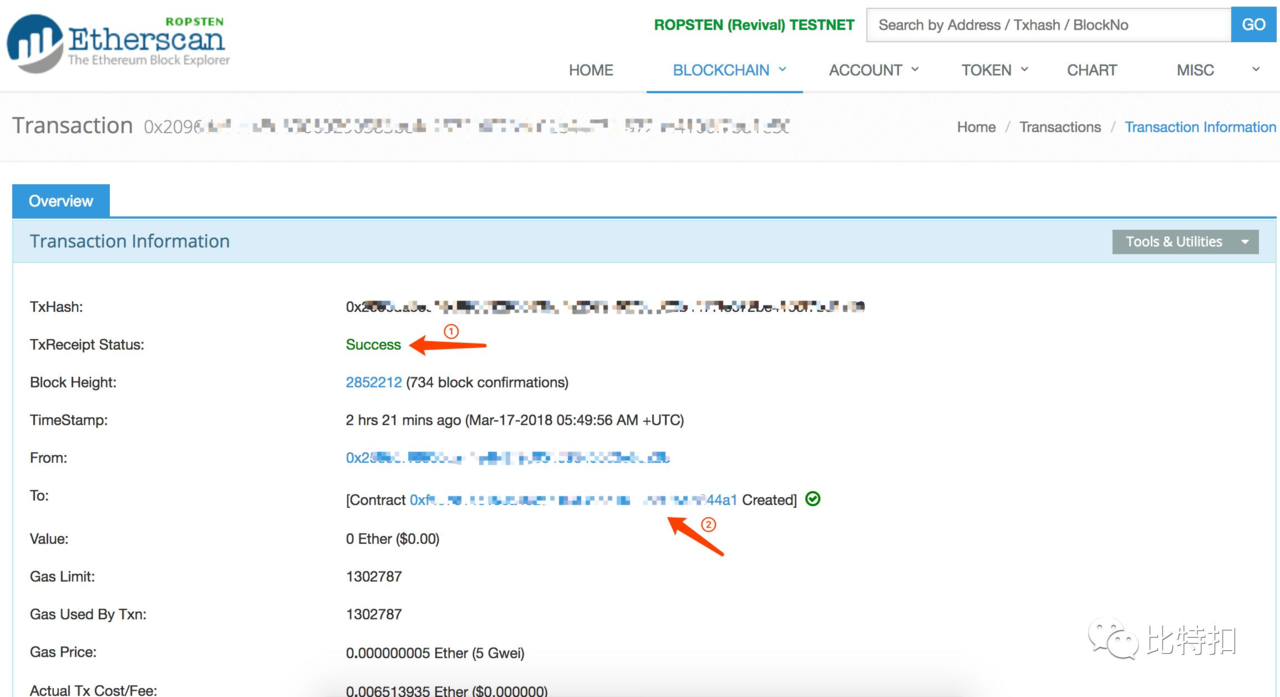Expand the TOKEN dropdown menu
The height and width of the screenshot is (697, 1280).
click(x=994, y=70)
